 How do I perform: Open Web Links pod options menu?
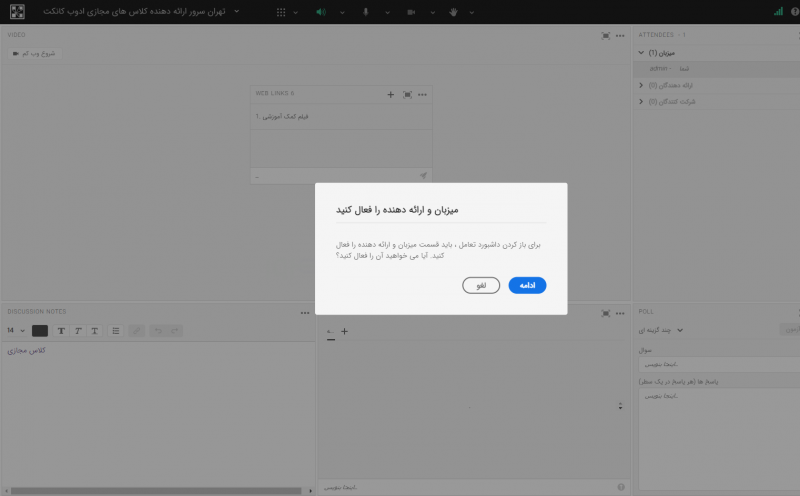click(x=422, y=94)
